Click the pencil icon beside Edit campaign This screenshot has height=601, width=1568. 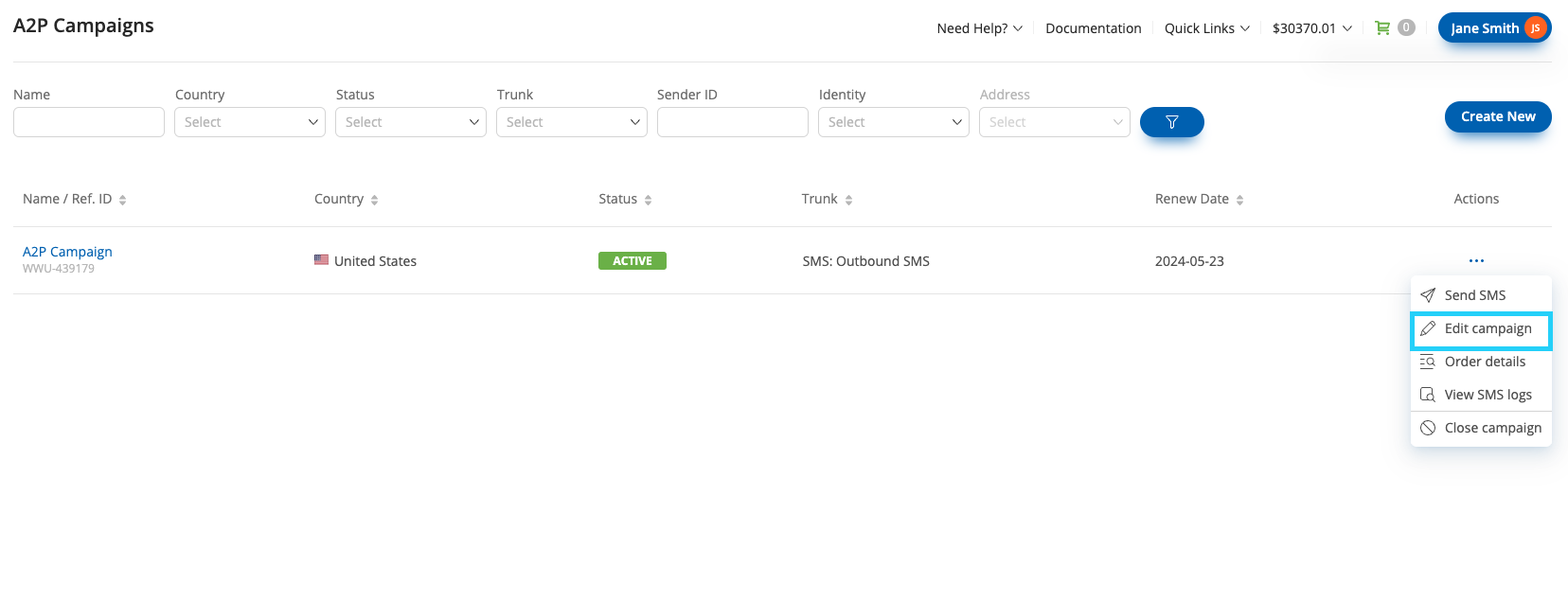coord(1428,328)
